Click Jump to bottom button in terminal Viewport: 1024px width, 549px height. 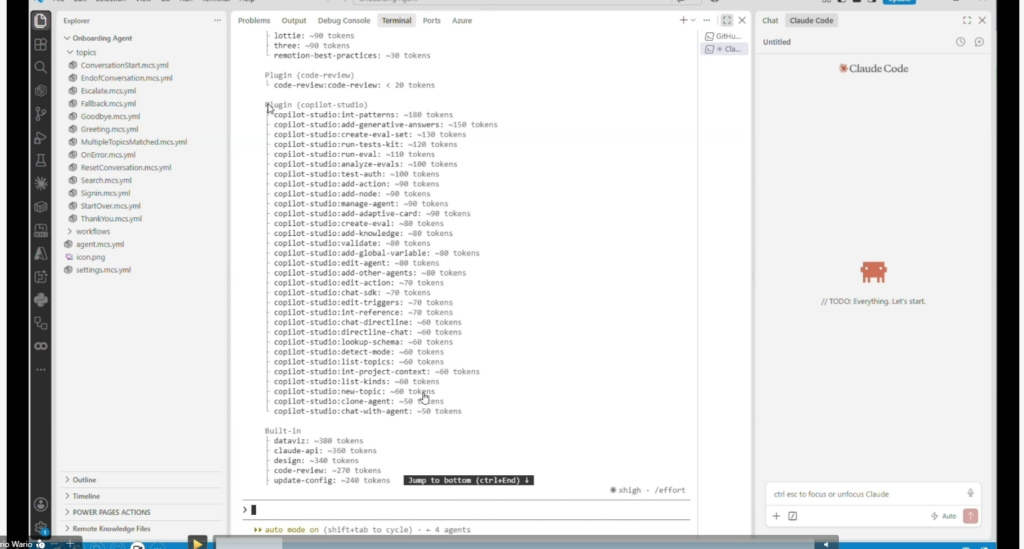coord(468,480)
